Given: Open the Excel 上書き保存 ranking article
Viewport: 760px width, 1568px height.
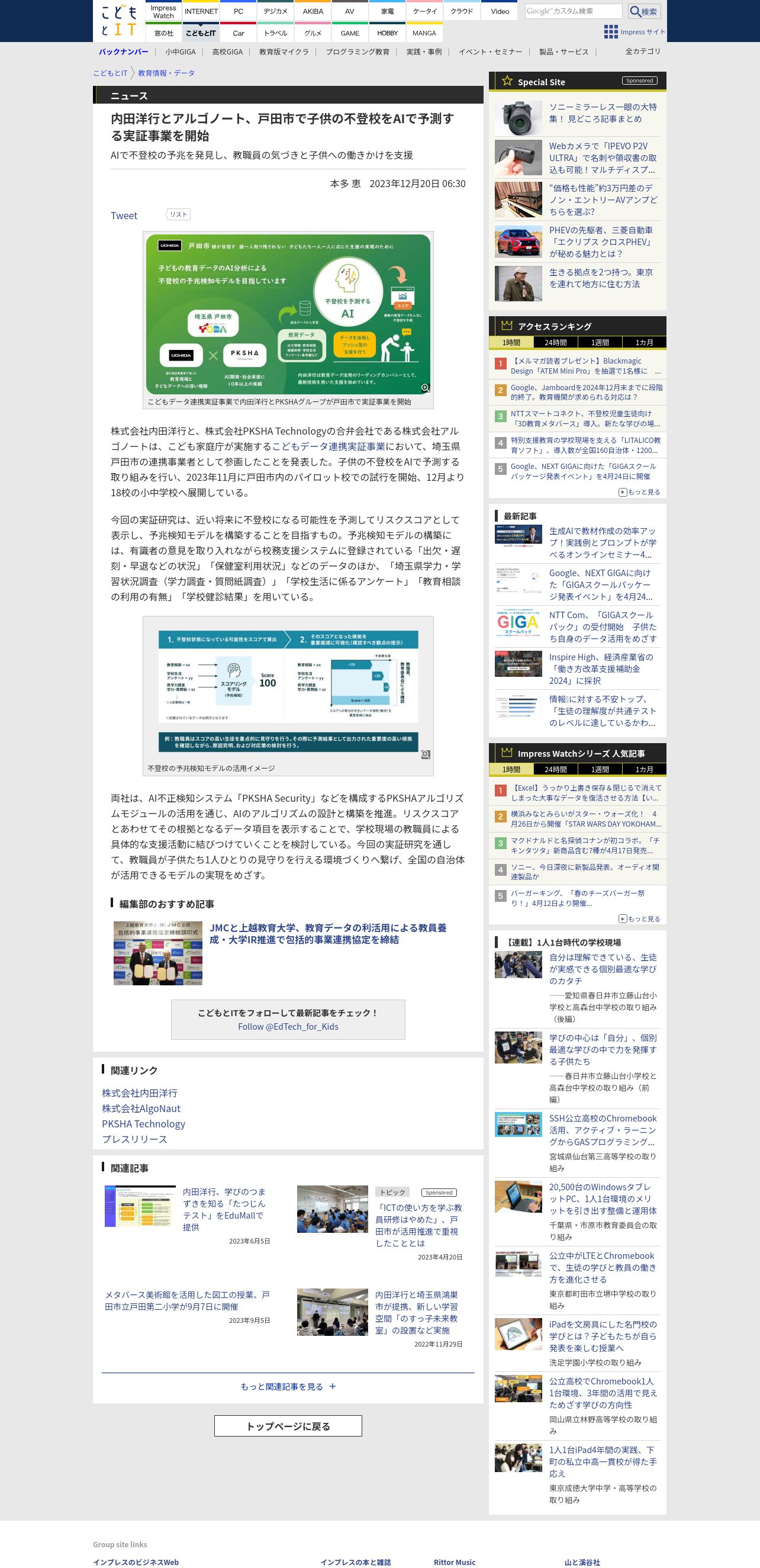Looking at the screenshot, I should tap(586, 792).
